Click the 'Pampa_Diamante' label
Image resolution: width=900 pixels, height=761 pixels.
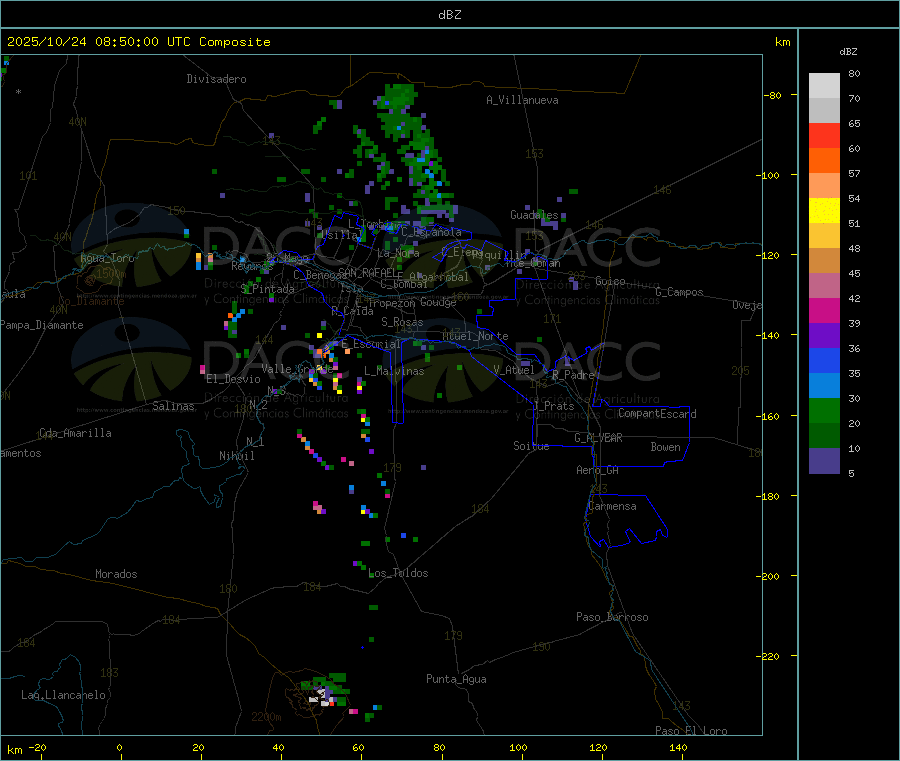coord(41,325)
